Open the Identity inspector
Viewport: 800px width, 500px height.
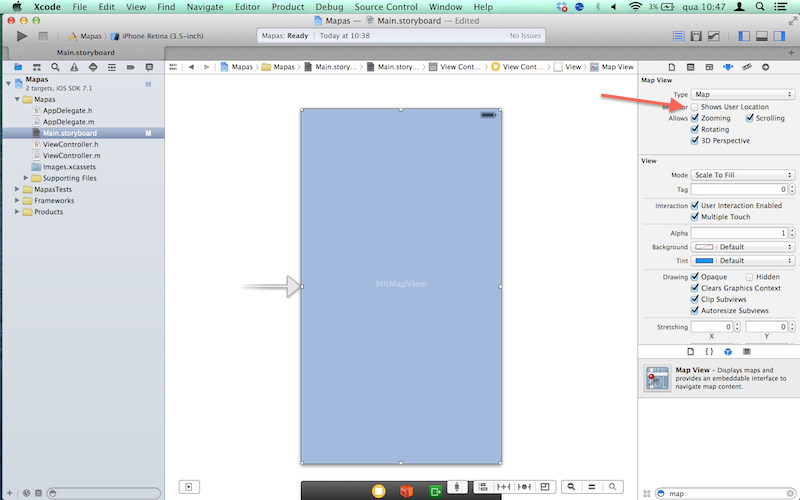pyautogui.click(x=709, y=67)
